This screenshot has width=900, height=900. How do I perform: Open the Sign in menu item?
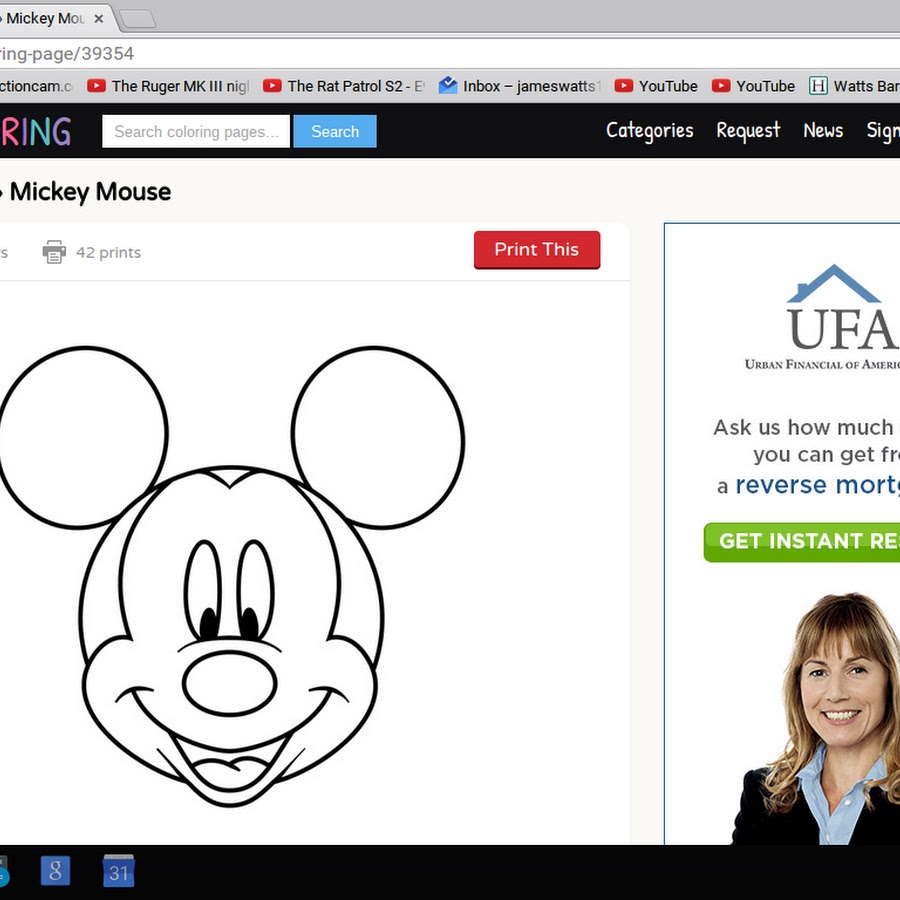pos(883,131)
